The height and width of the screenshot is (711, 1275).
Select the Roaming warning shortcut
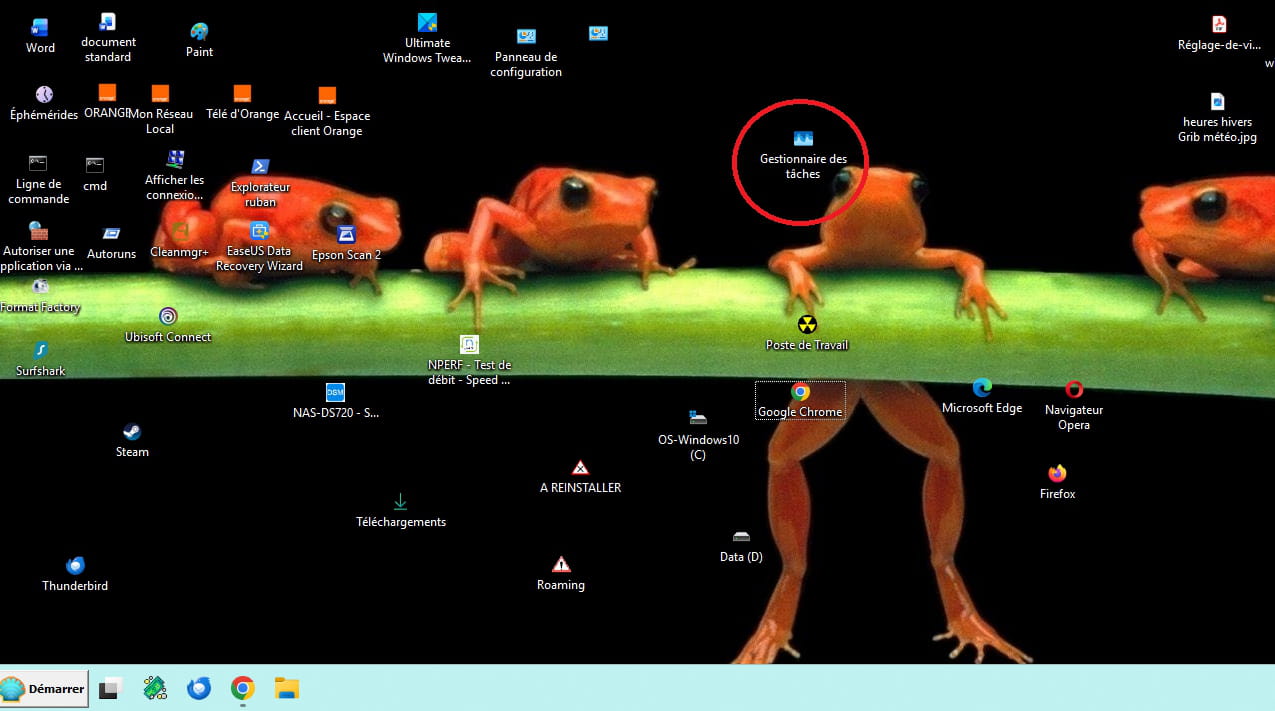561,565
